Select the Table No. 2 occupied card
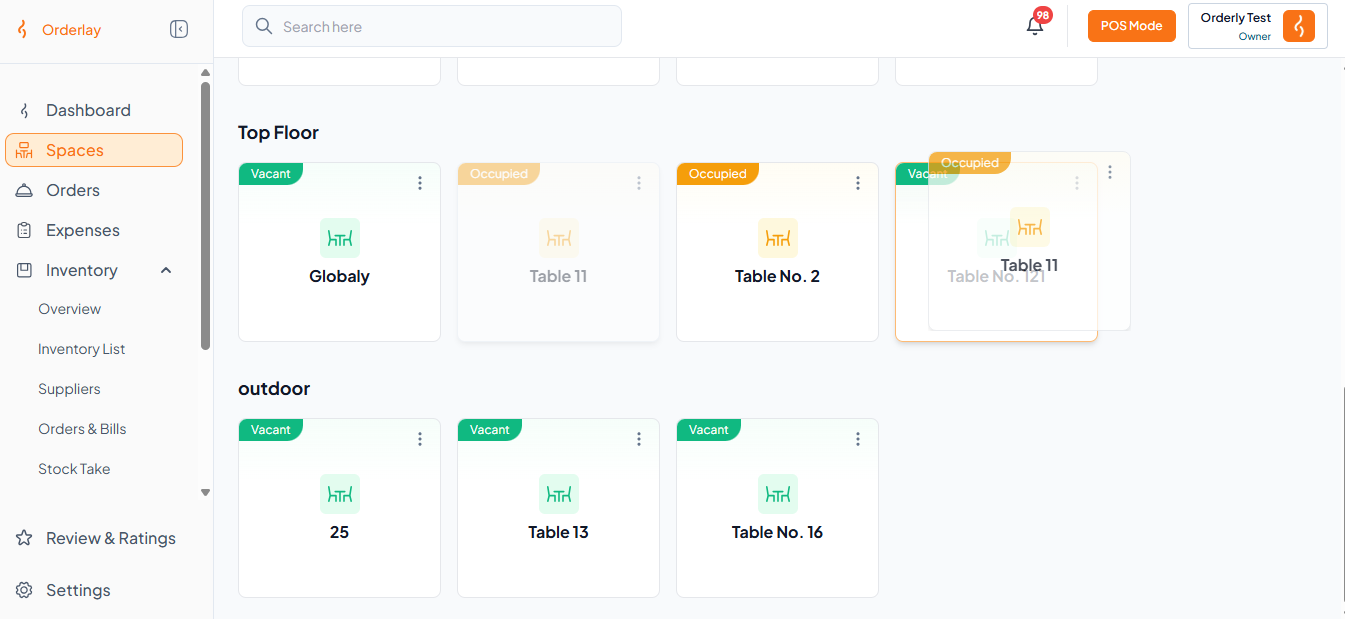1345x619 pixels. 777,252
